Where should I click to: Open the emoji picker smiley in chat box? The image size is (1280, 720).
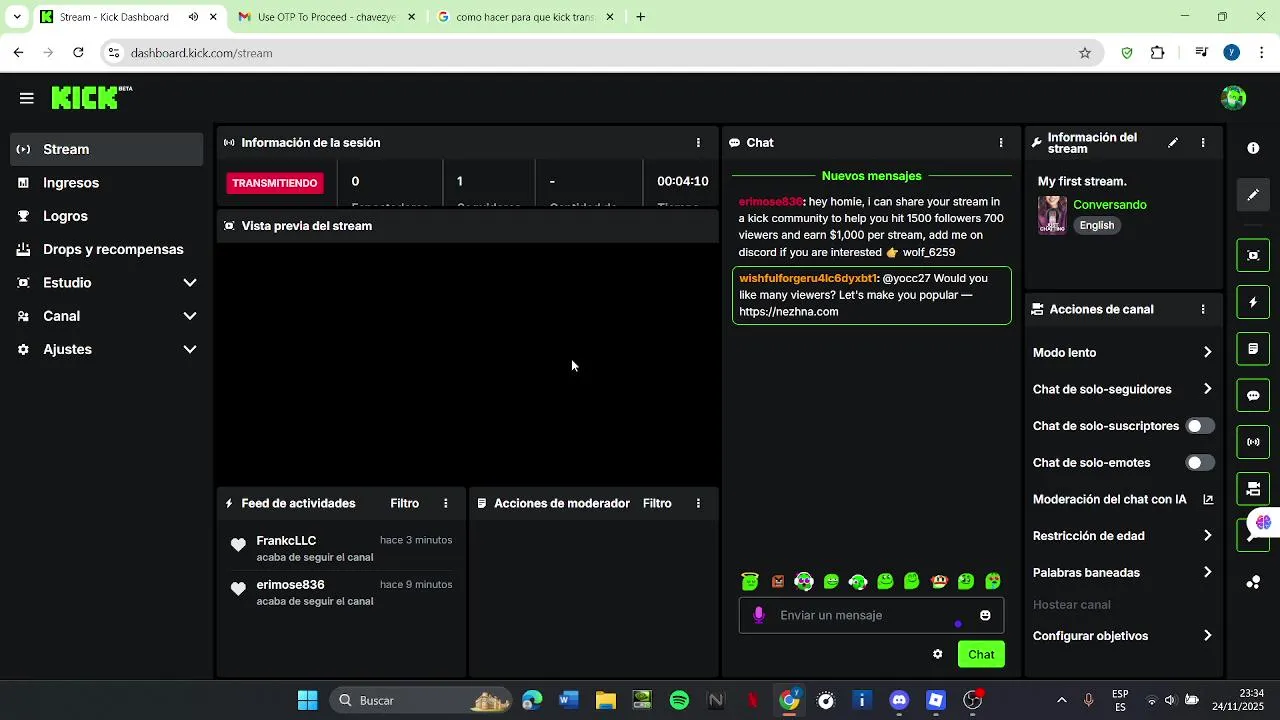[x=985, y=616]
